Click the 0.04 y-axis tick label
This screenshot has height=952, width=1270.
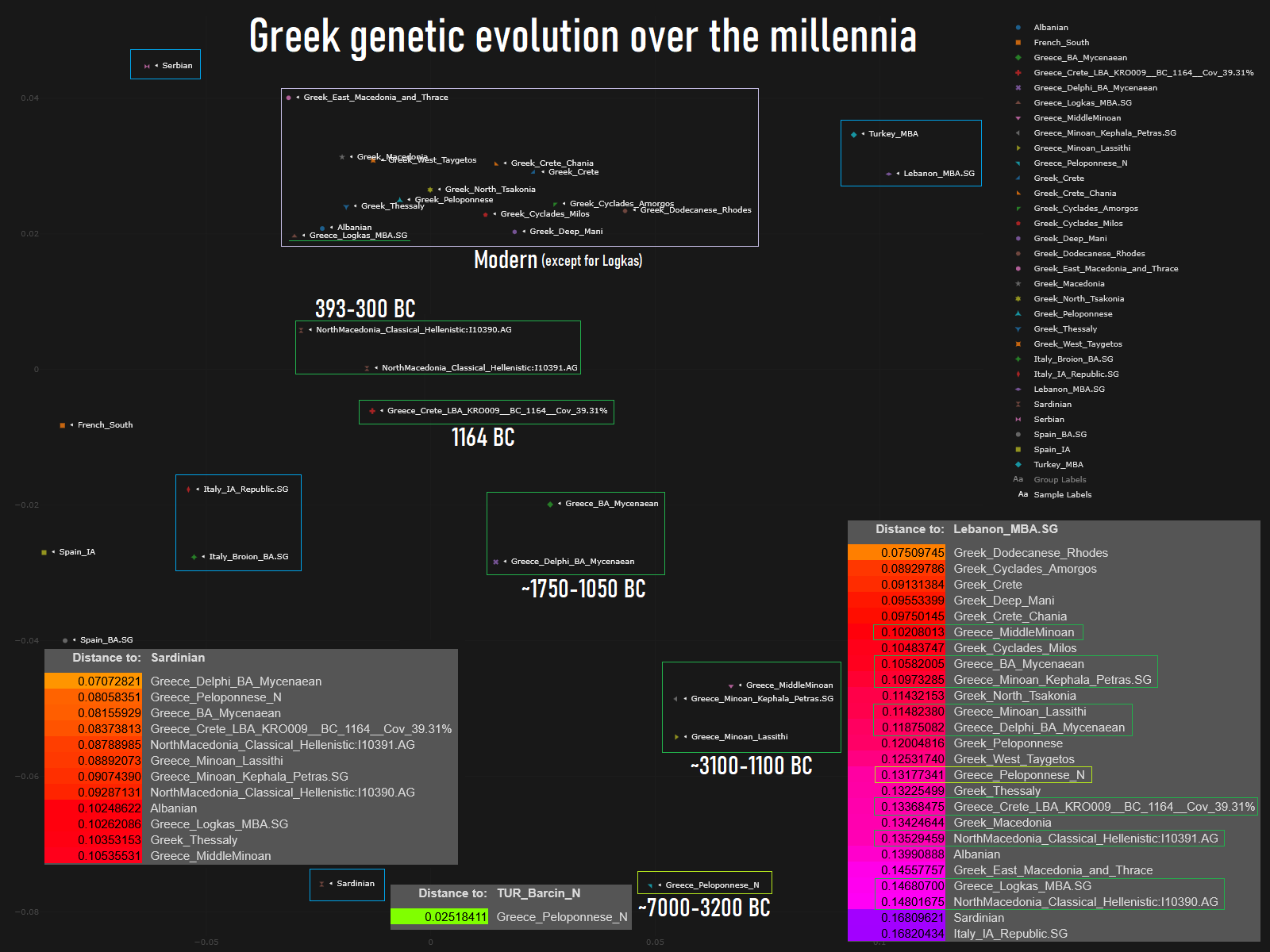pos(29,98)
